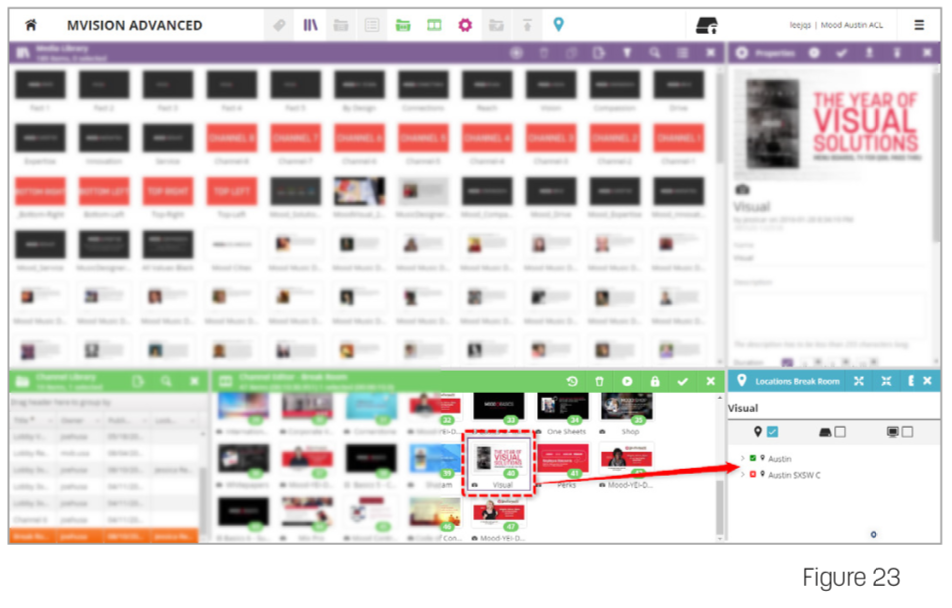This screenshot has height=608, width=952.
Task: Select the Perks item numbered 41
Action: pos(563,466)
